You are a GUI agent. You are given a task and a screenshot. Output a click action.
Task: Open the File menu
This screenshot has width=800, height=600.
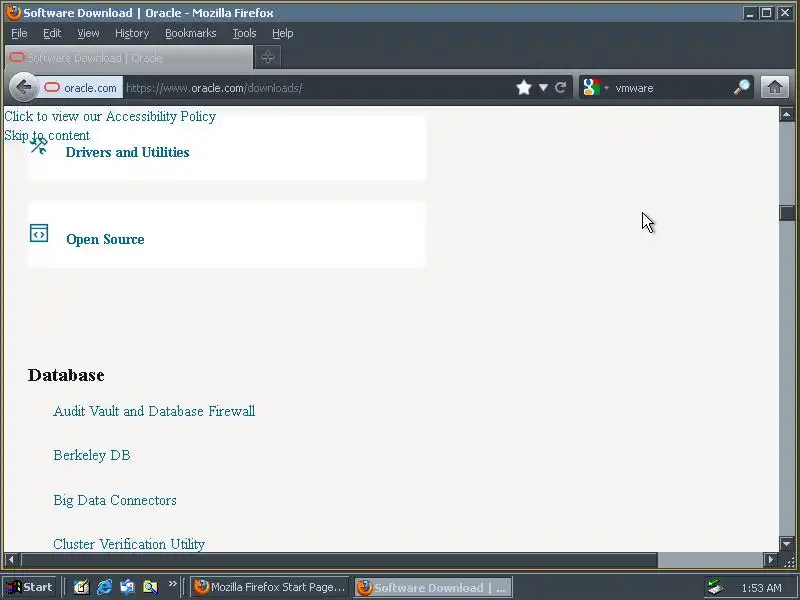click(x=19, y=33)
